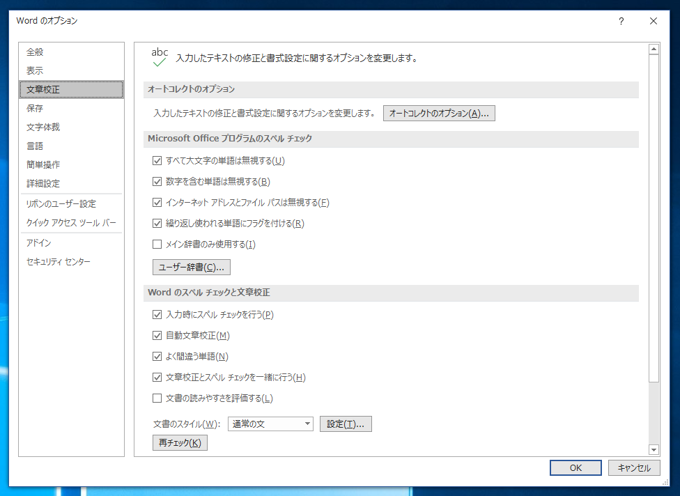Image resolution: width=680 pixels, height=496 pixels.
Task: Click the scrollbar down arrow
Action: (x=654, y=450)
